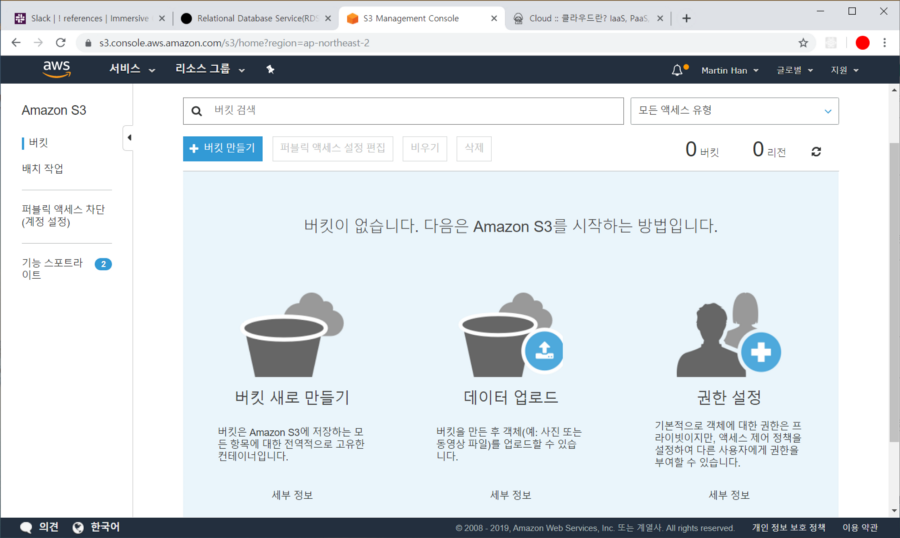
Task: Close the Relational Database Service tab
Action: [x=328, y=18]
